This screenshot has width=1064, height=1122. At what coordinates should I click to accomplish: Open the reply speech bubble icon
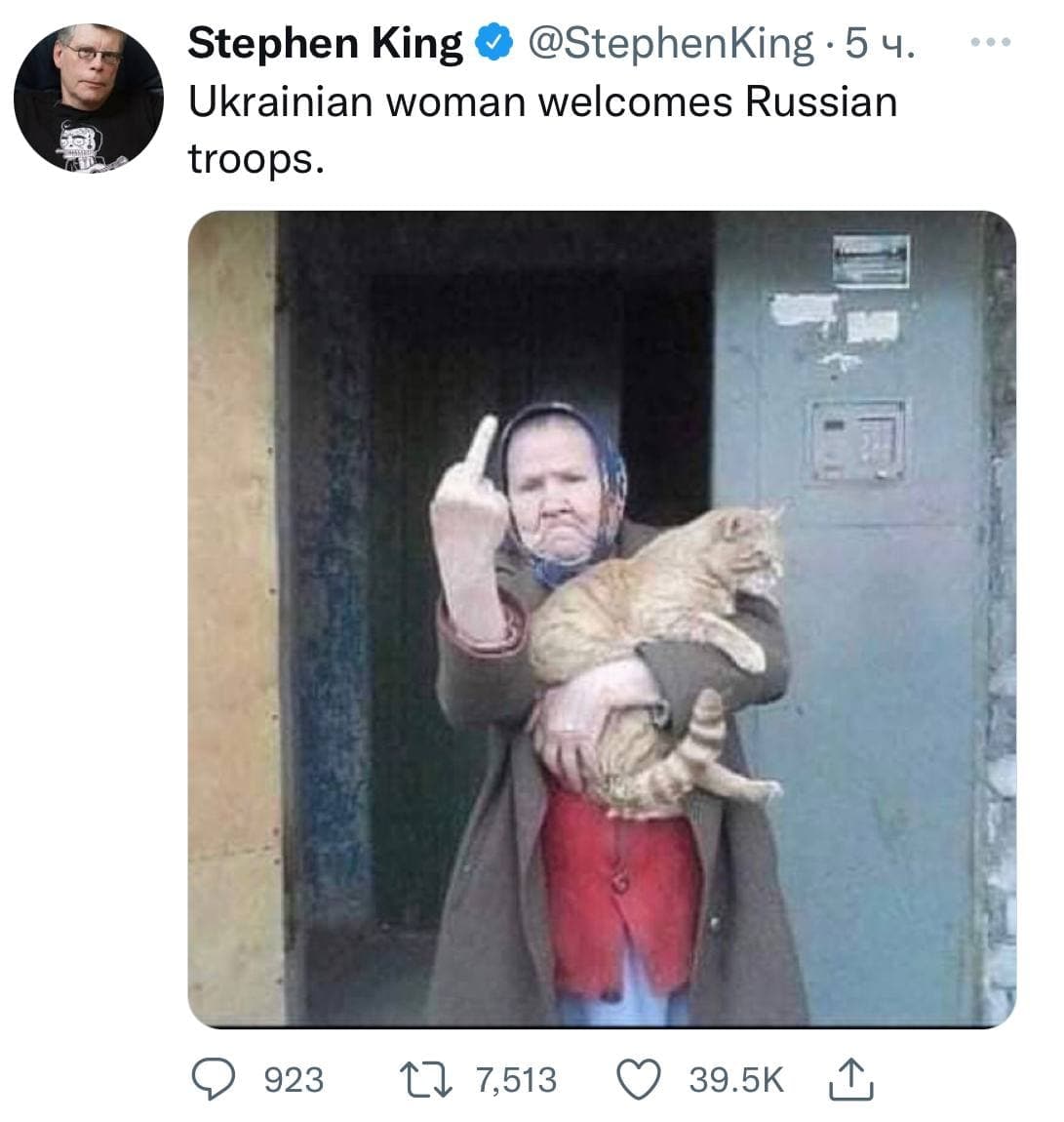point(212,1079)
